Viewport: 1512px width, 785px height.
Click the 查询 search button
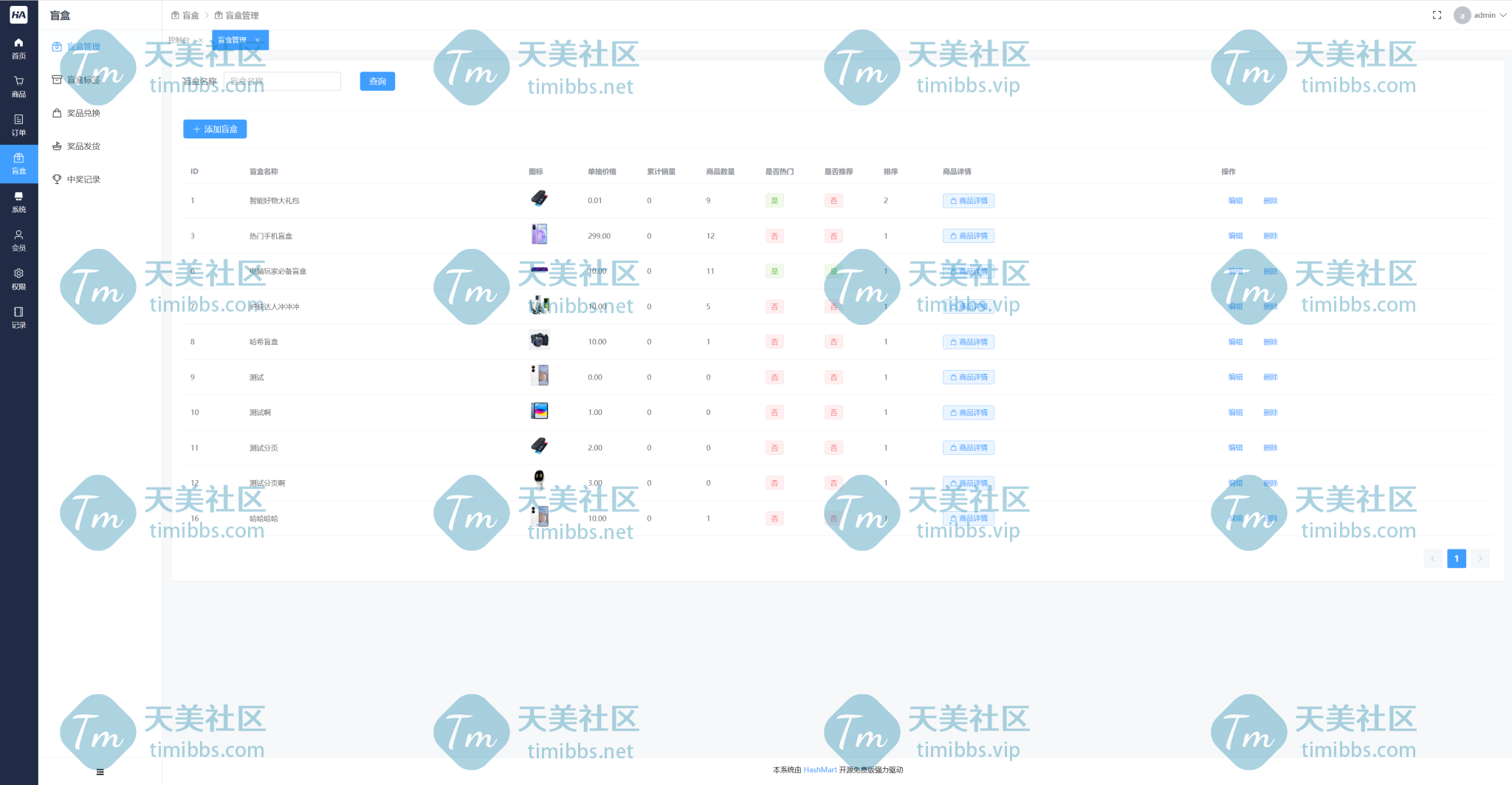click(377, 81)
